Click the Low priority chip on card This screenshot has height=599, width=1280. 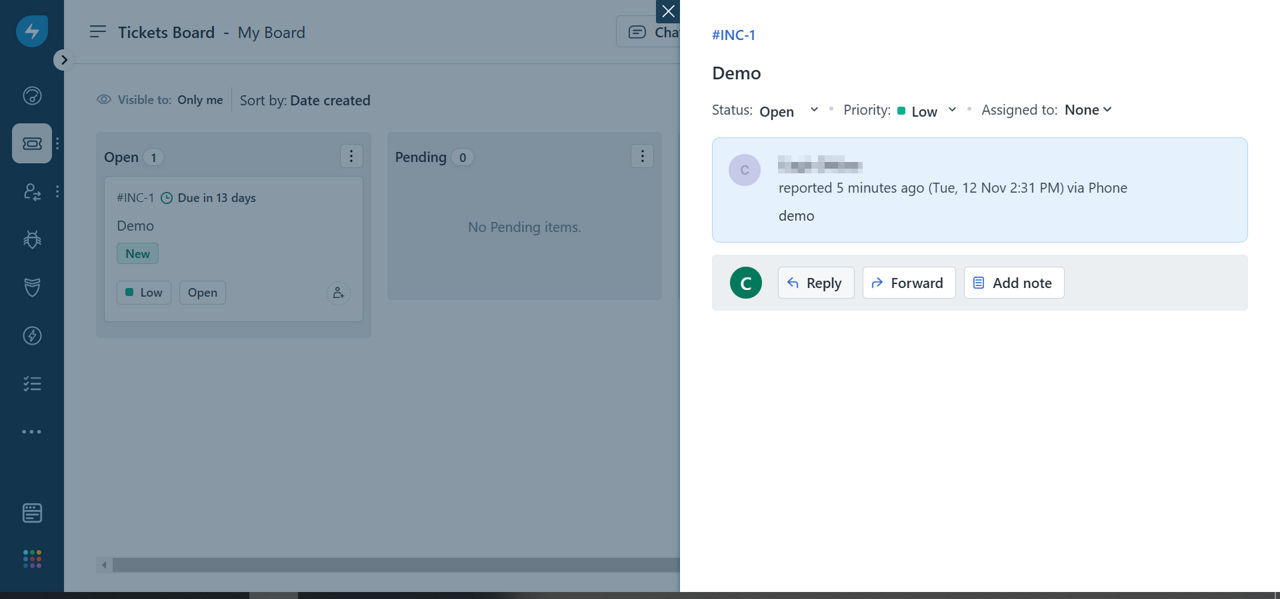pos(144,293)
